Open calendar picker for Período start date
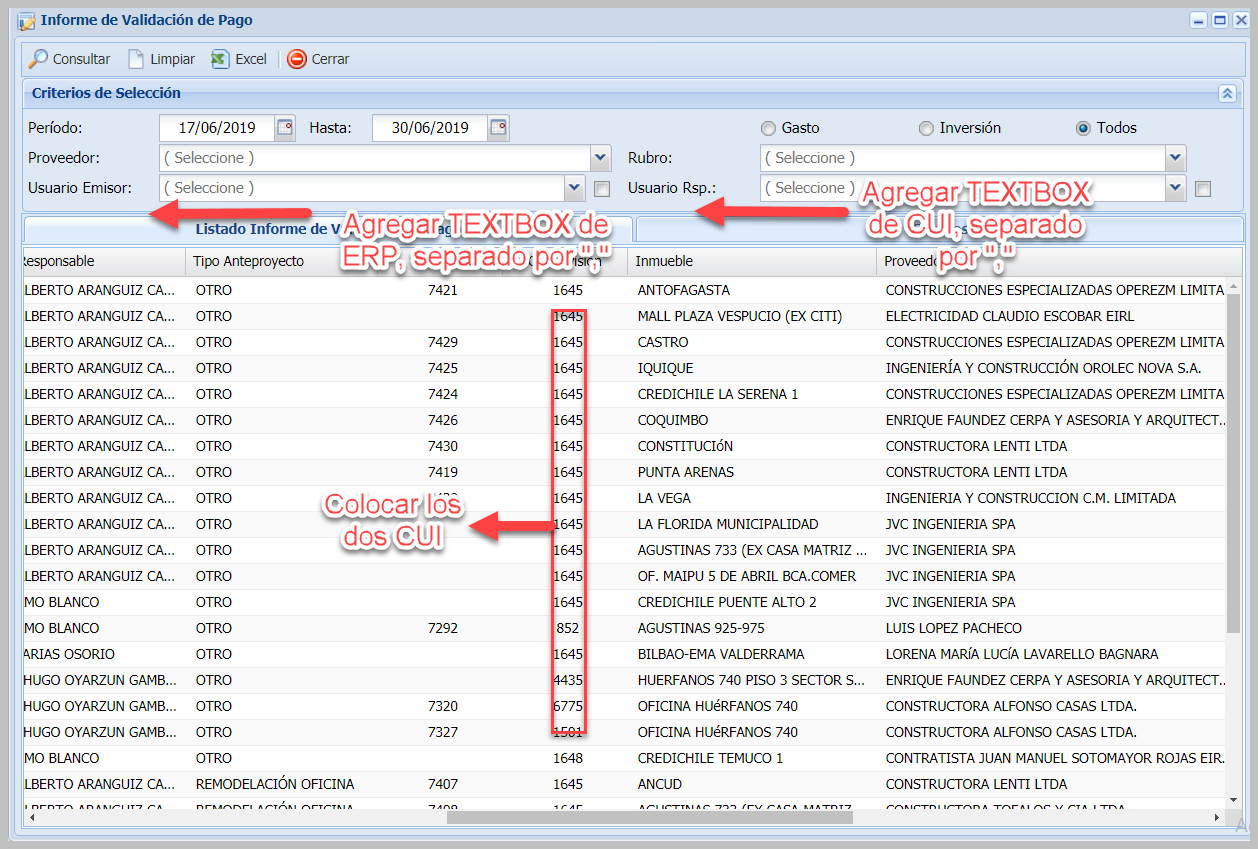 point(285,127)
